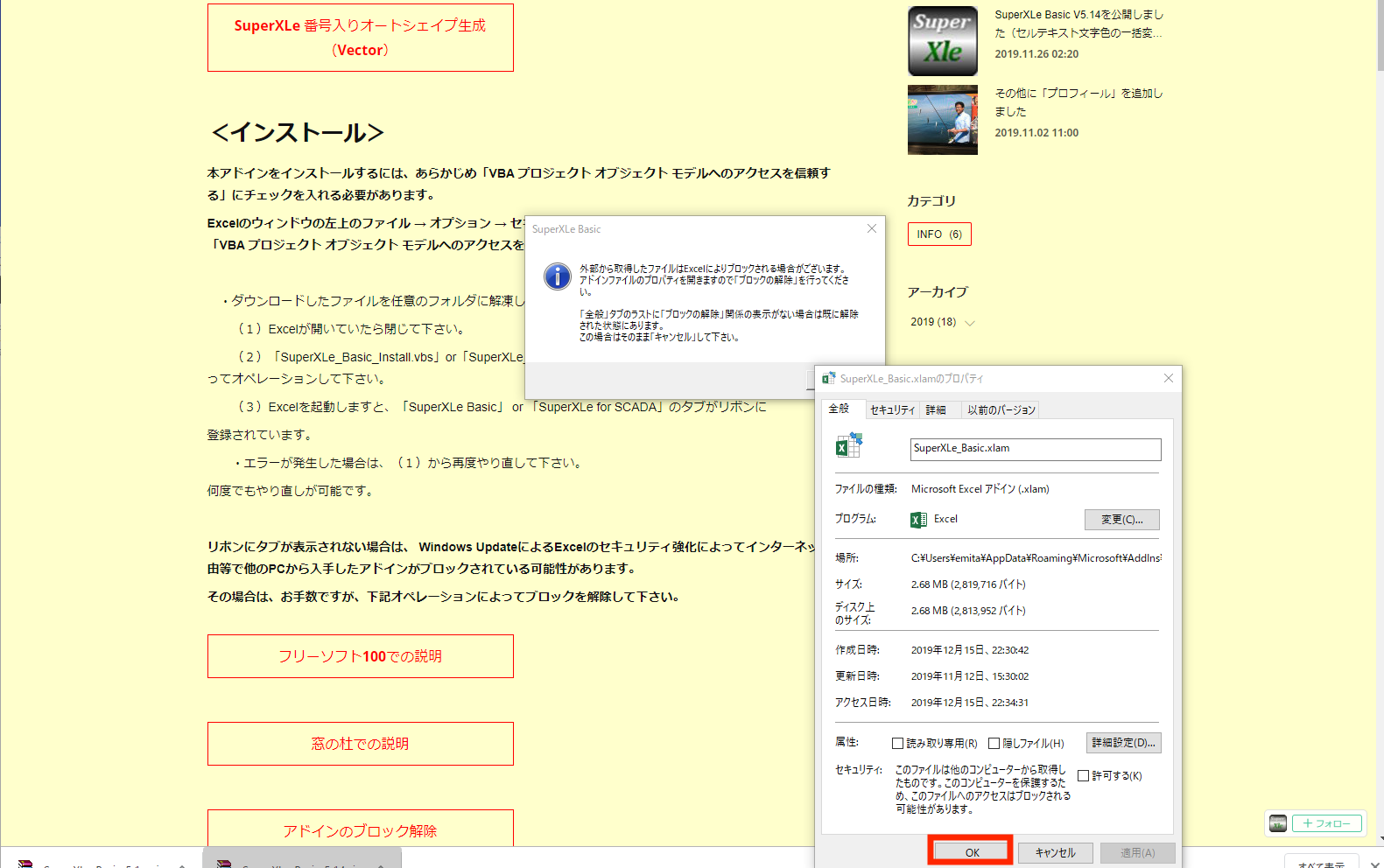
Task: Expand the 2019 (18) archive chevron
Action: point(970,323)
